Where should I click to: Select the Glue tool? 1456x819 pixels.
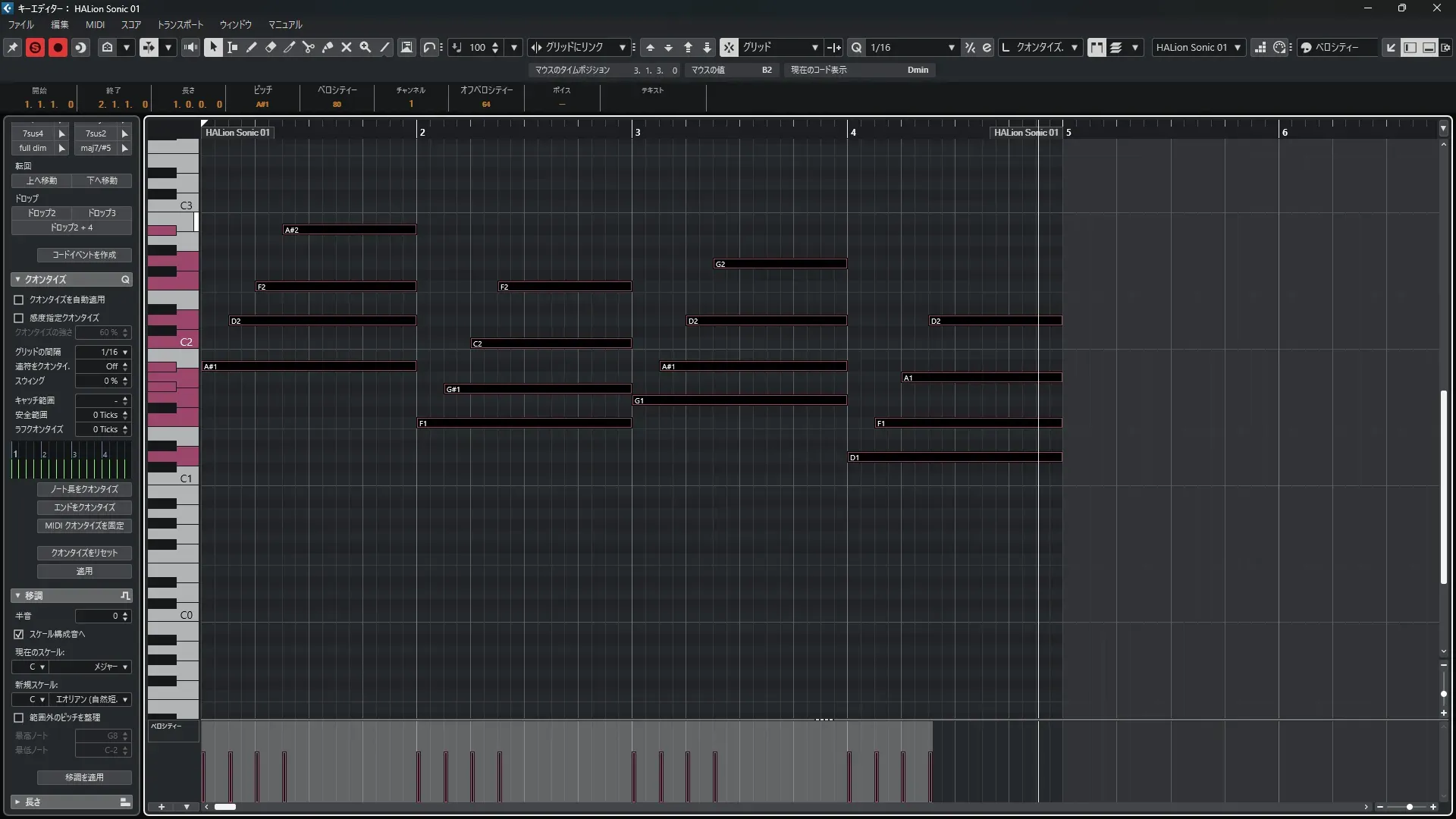pos(328,47)
